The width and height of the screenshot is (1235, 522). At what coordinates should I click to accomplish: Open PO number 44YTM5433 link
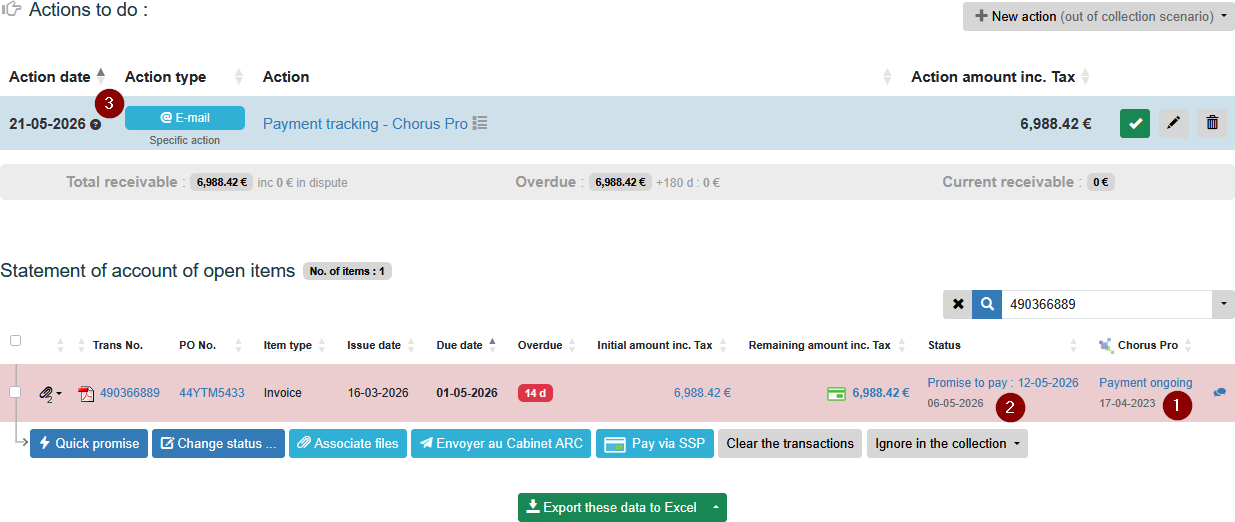(x=212, y=393)
